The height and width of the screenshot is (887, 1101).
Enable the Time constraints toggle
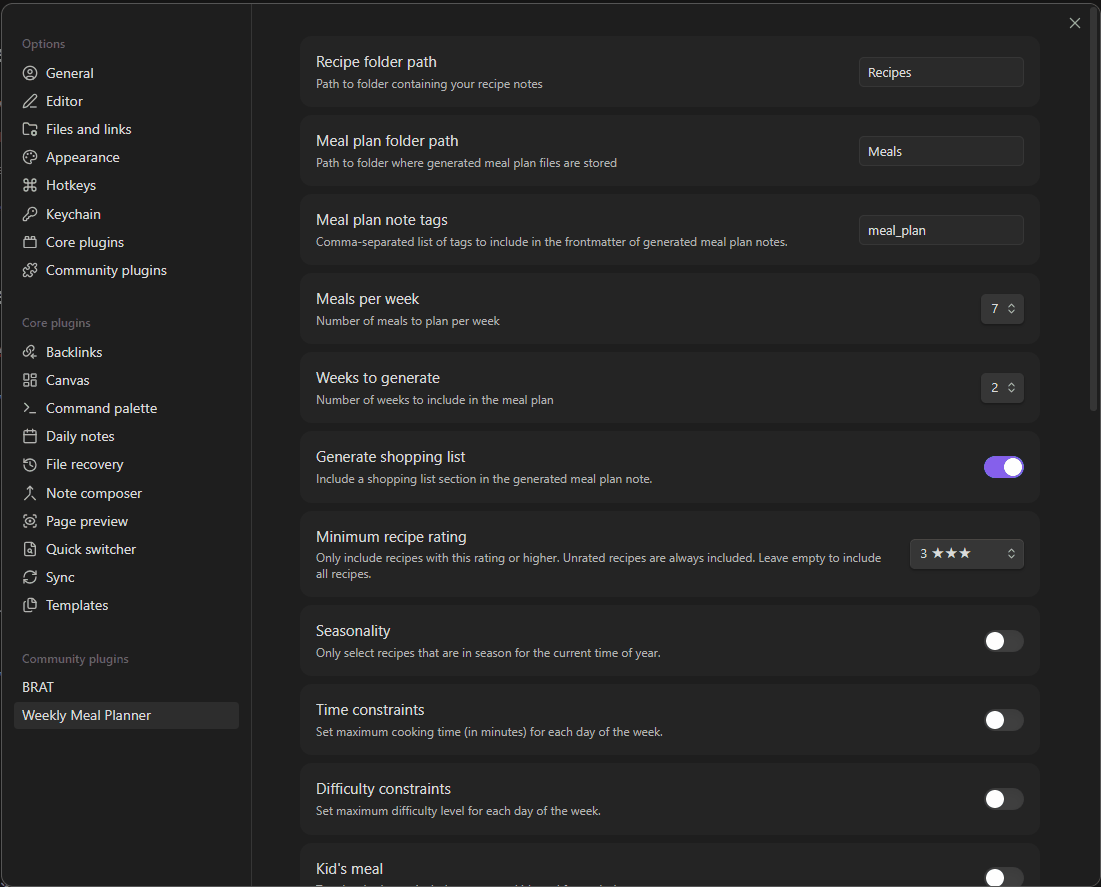pyautogui.click(x=1003, y=720)
